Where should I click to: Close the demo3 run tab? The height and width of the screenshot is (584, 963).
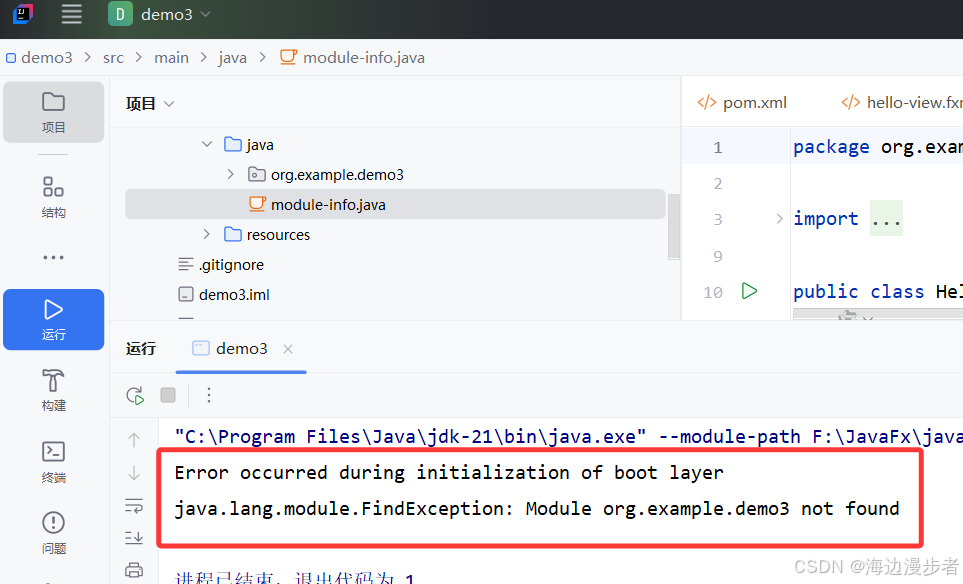coord(287,349)
